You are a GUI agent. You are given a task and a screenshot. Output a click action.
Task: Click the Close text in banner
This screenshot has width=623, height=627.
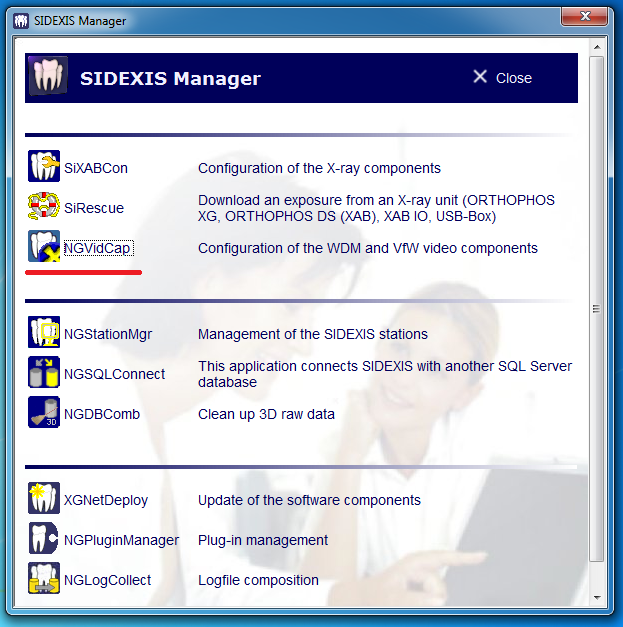[514, 78]
